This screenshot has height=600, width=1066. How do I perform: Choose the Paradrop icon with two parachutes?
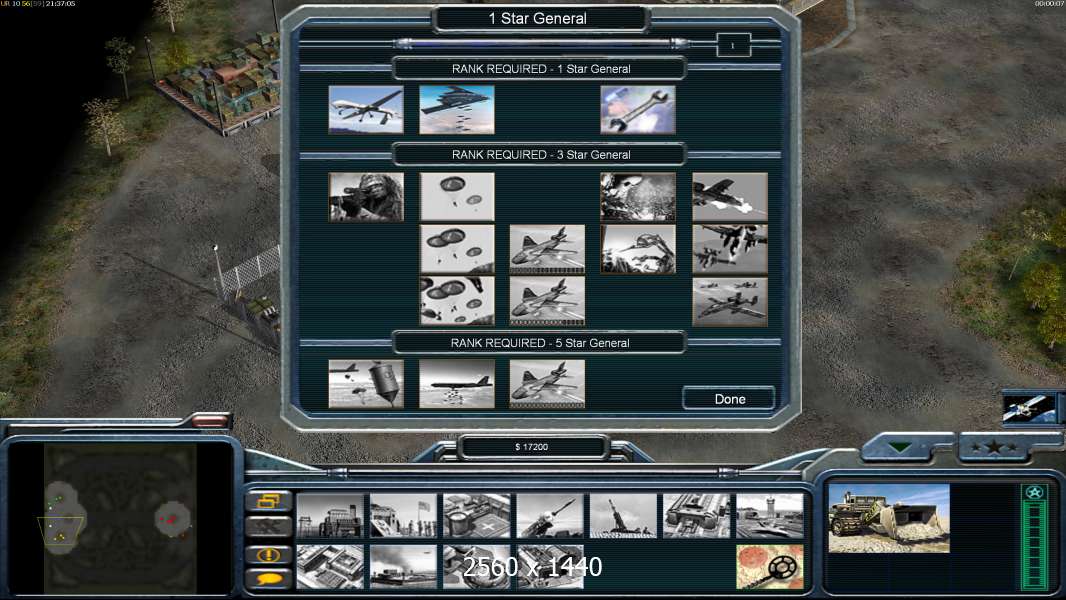coord(457,197)
